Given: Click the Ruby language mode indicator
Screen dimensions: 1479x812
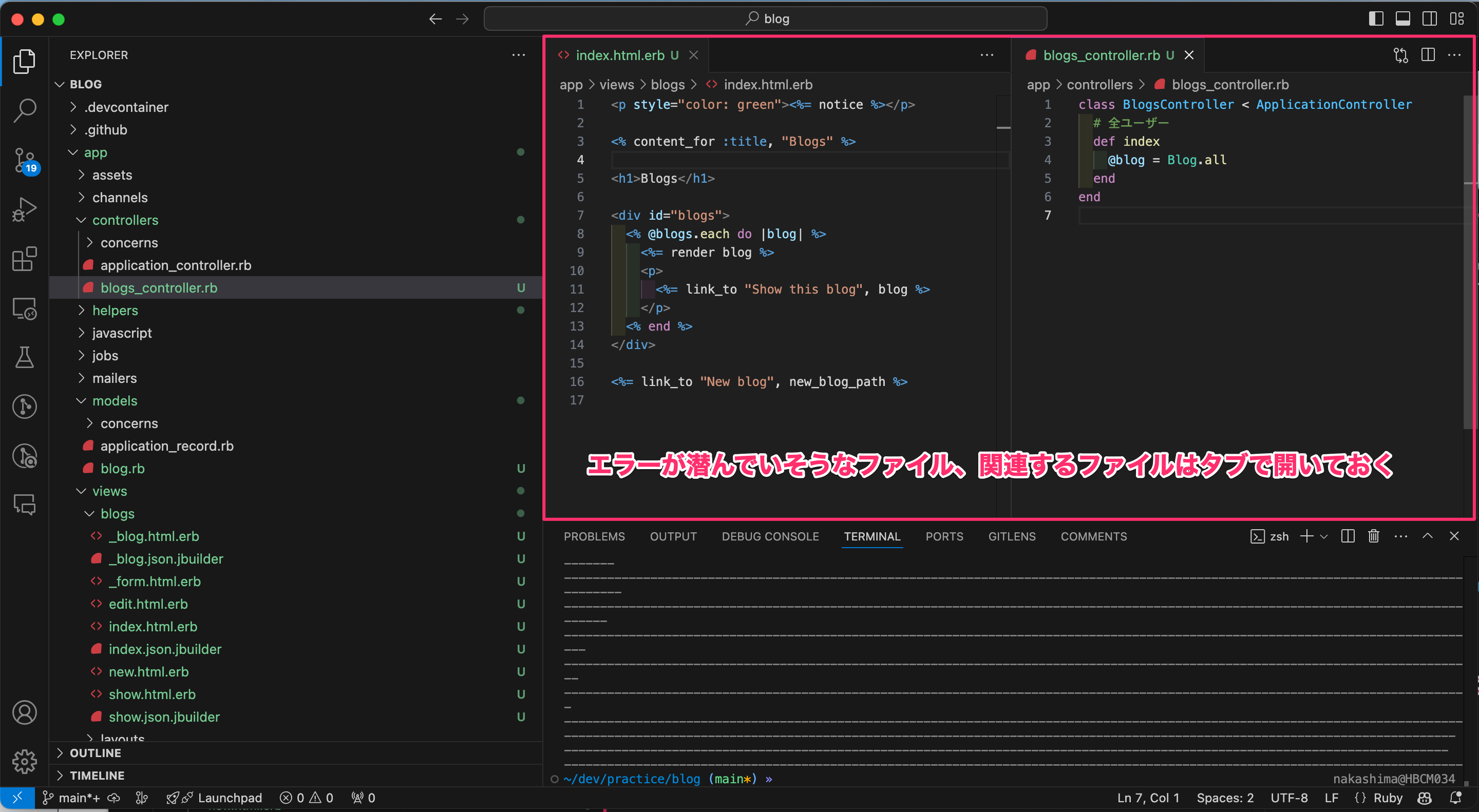Looking at the screenshot, I should 1387,798.
